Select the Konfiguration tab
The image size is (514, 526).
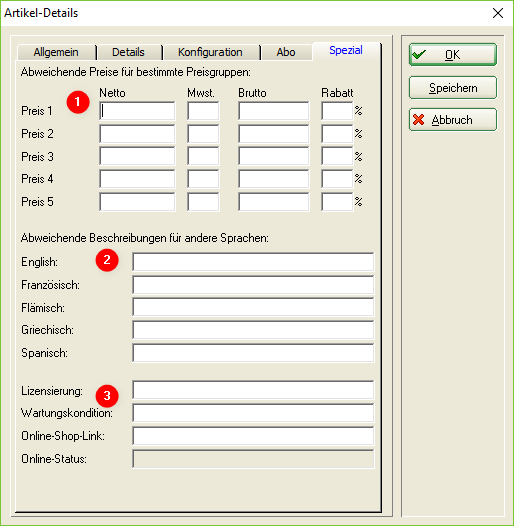pos(210,52)
